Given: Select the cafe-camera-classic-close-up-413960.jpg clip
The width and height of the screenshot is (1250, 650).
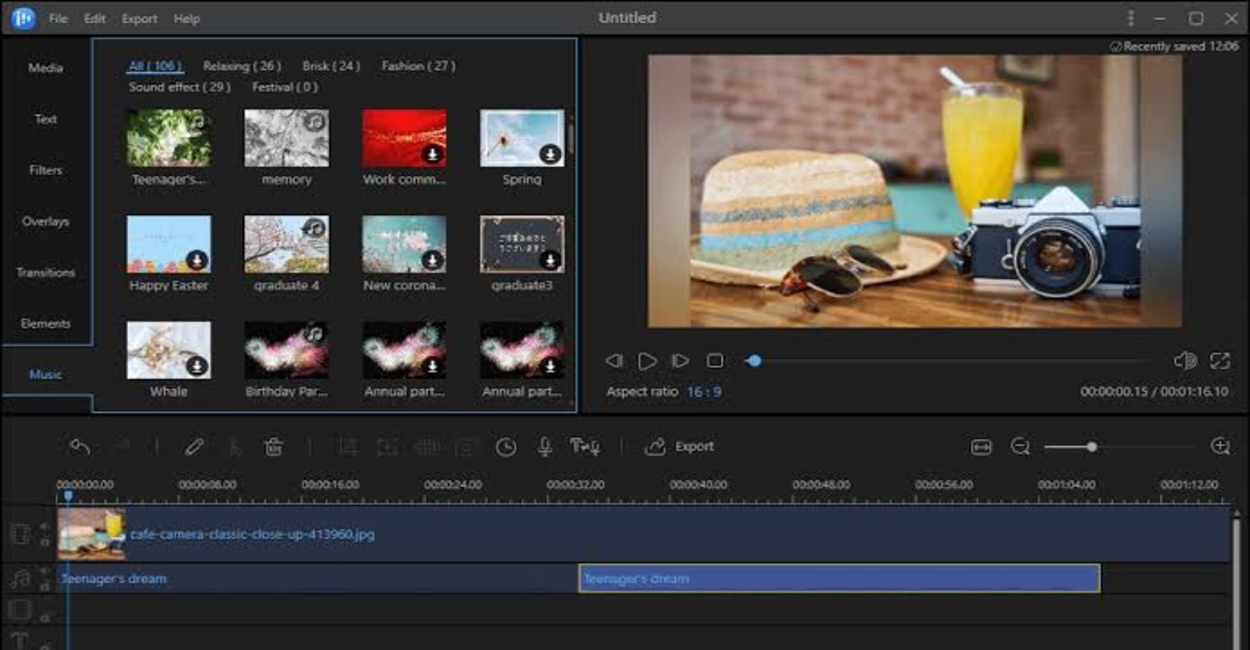Looking at the screenshot, I should pos(643,534).
